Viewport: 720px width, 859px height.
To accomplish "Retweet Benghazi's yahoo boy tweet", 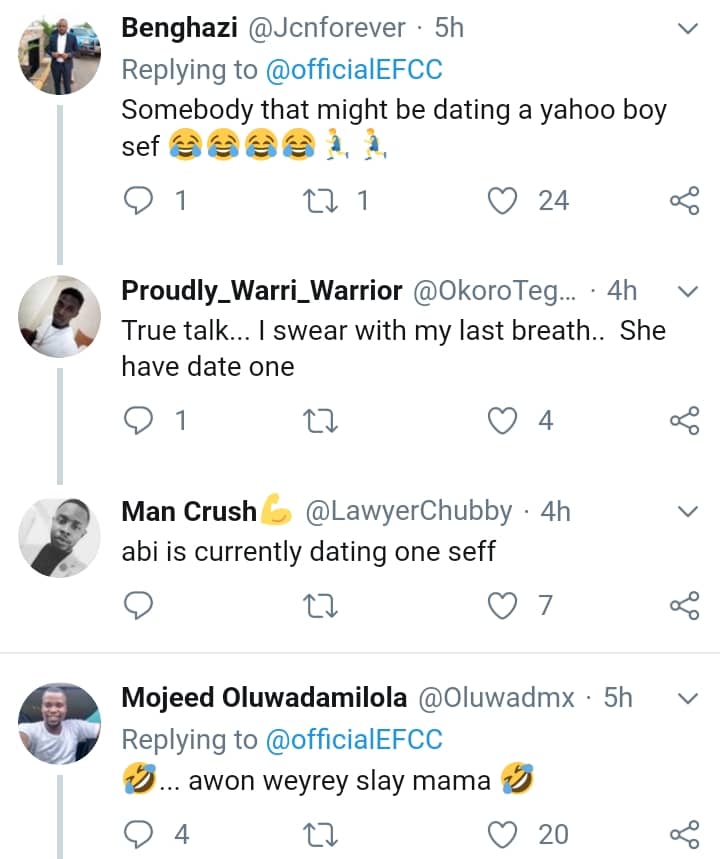I will 318,201.
